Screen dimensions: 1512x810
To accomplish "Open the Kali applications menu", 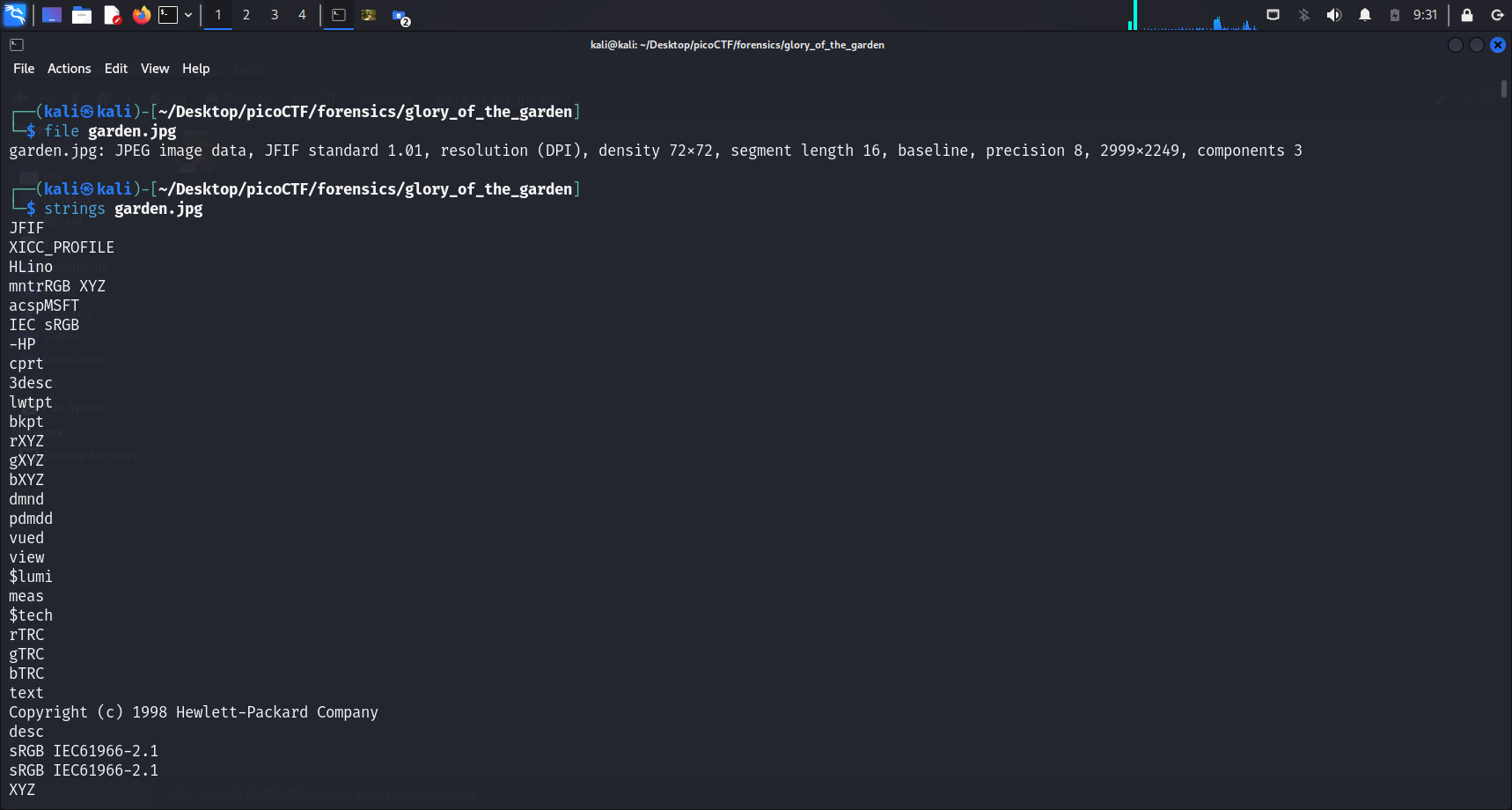I will pos(15,15).
